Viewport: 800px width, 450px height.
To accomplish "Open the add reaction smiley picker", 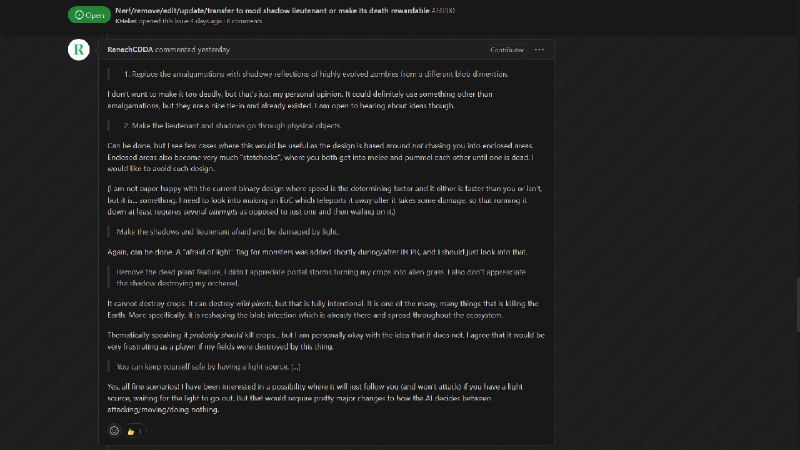I will click(114, 430).
